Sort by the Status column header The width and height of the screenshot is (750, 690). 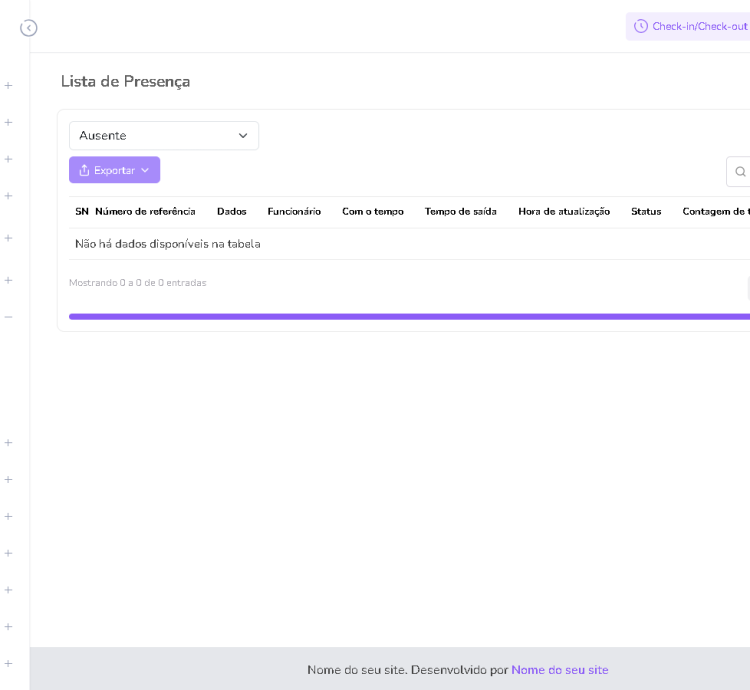[x=646, y=212]
